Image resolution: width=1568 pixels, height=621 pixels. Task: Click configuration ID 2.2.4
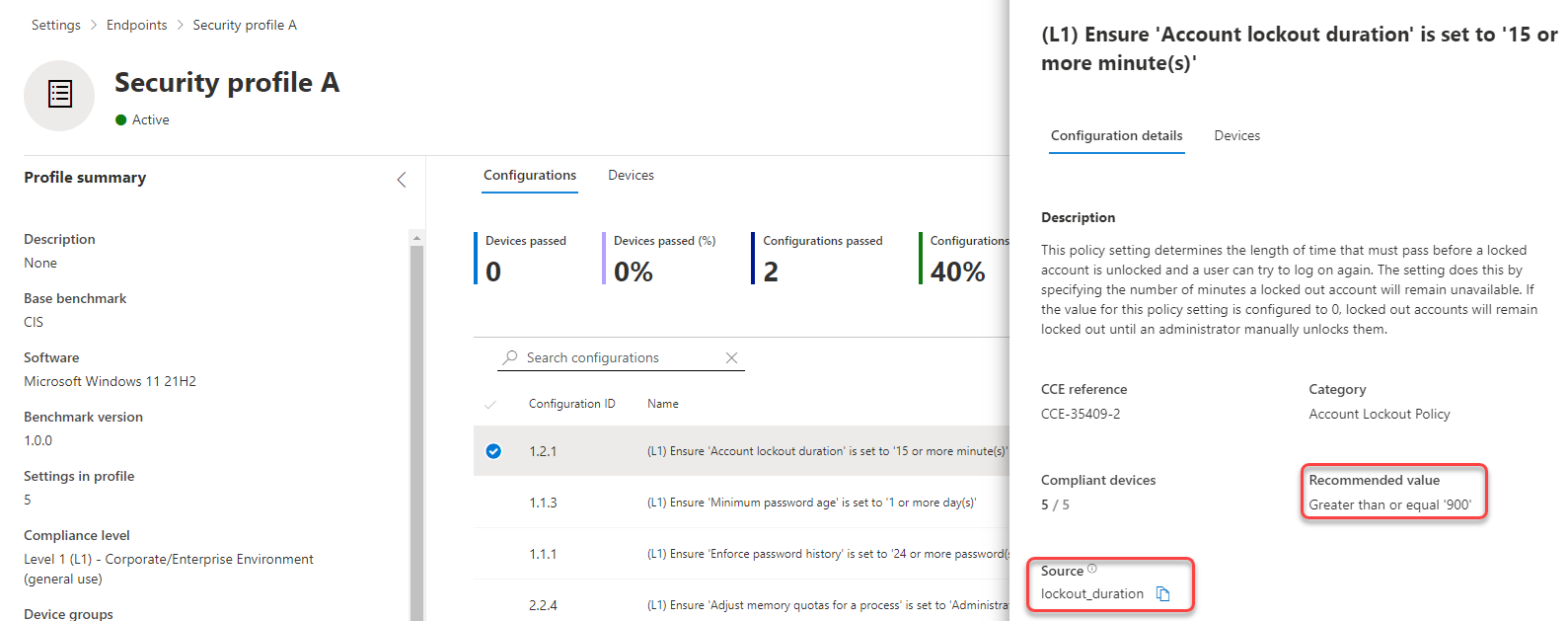pos(543,605)
